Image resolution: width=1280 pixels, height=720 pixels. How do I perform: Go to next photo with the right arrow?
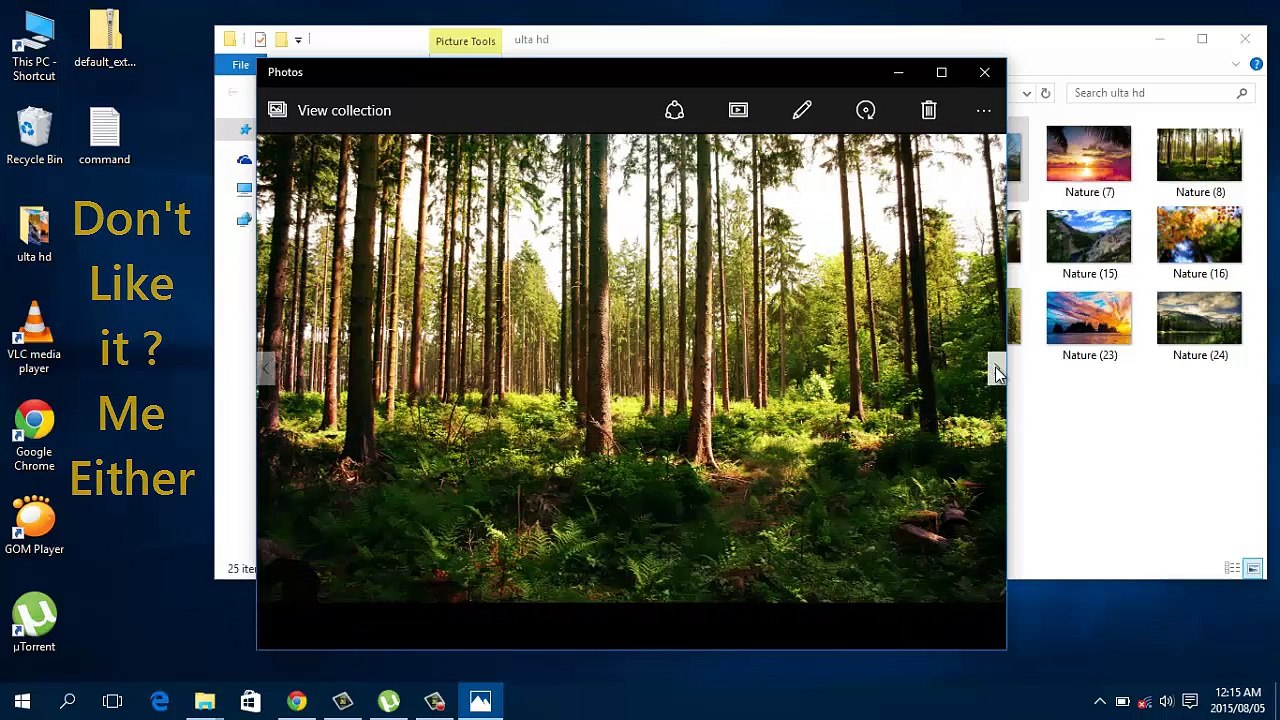[996, 369]
